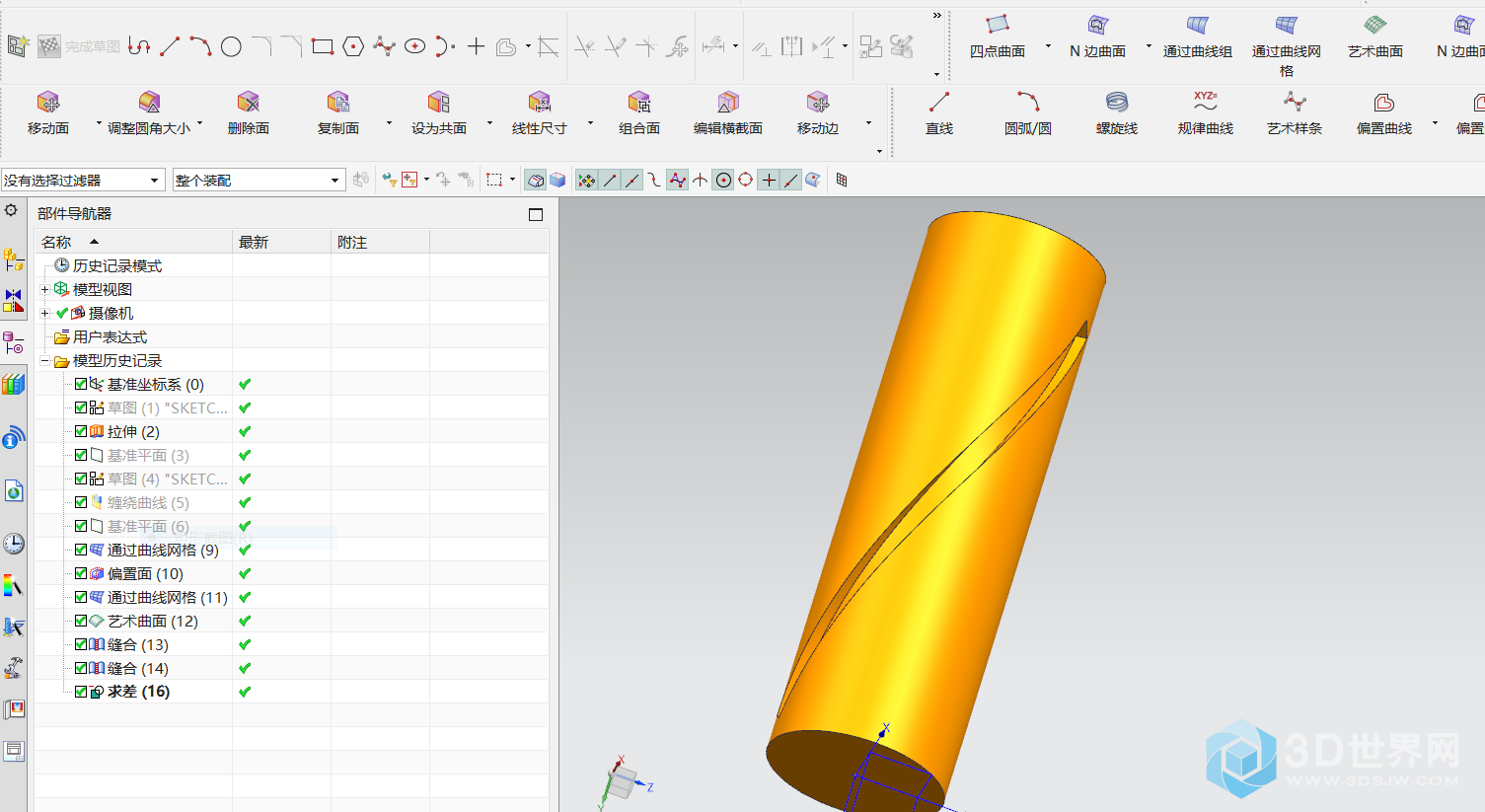Select the Rectangle sketch tool

pos(323,46)
